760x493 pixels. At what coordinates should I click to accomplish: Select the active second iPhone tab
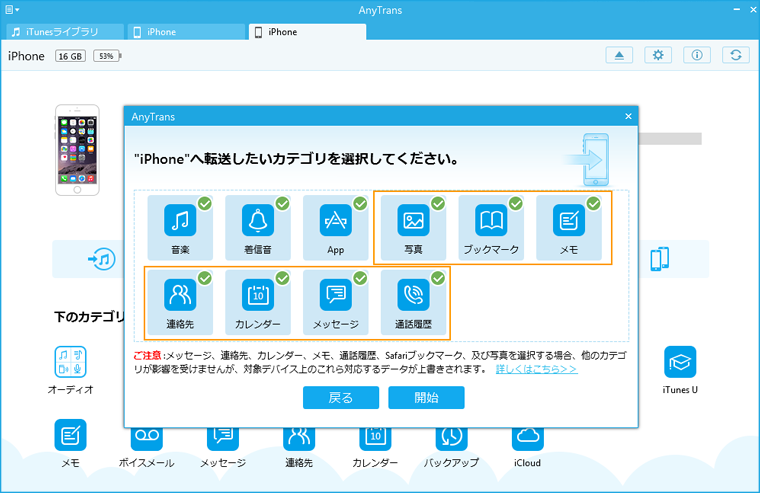point(307,32)
